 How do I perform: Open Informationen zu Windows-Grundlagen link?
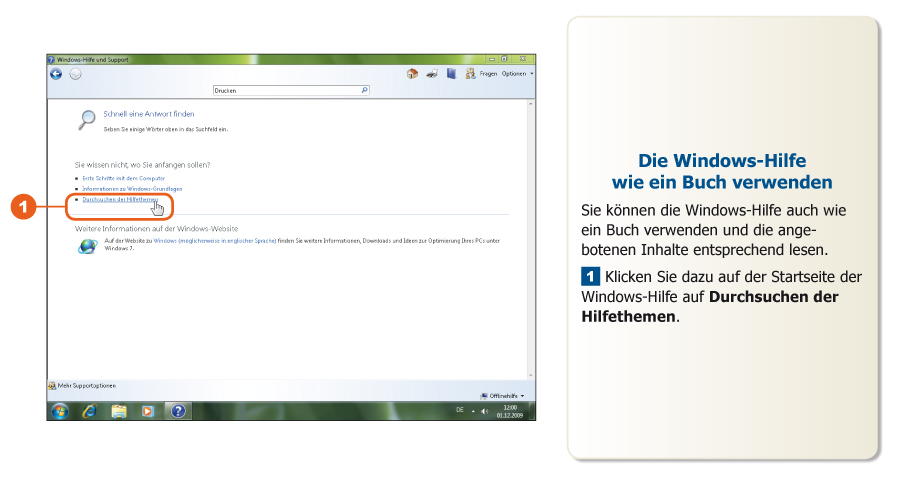[132, 188]
